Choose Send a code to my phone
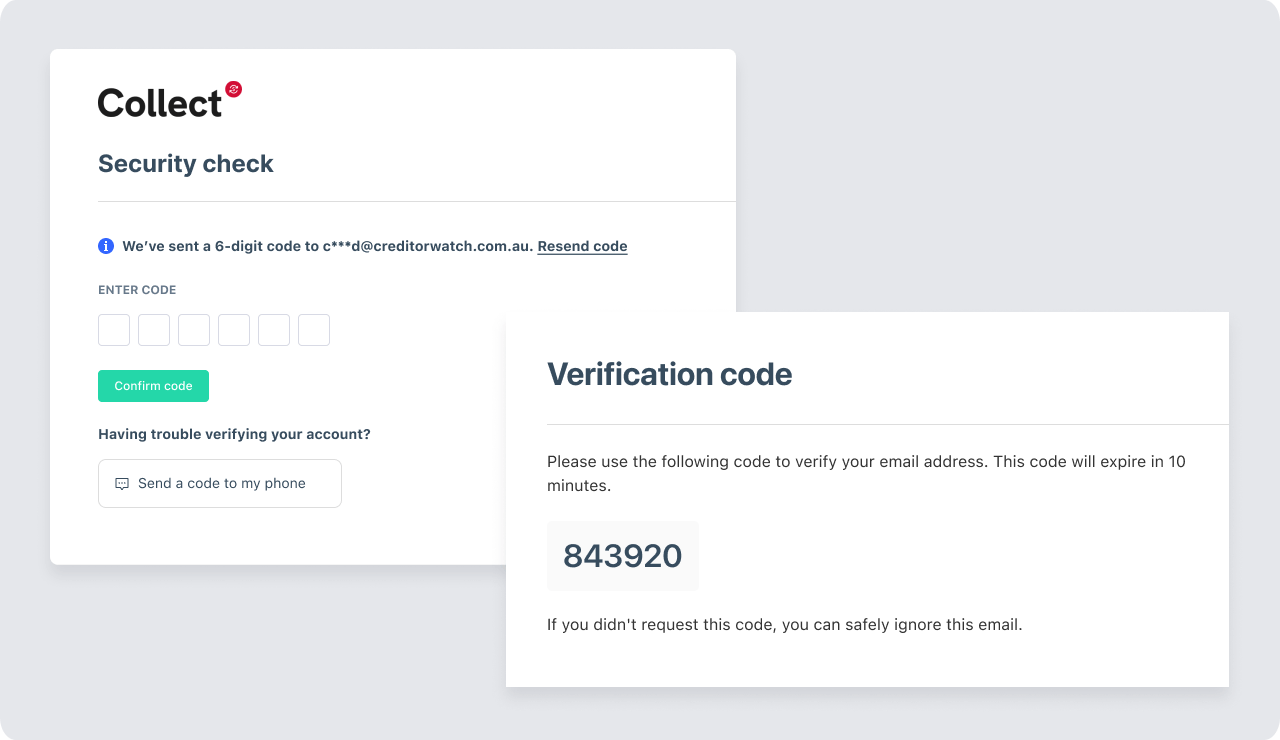The width and height of the screenshot is (1280, 740). tap(219, 483)
